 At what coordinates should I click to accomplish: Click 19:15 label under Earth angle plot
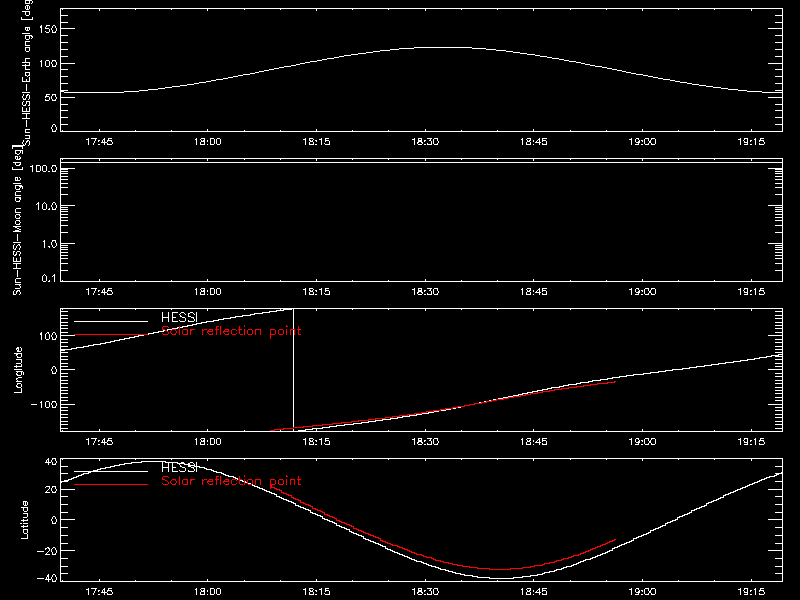[x=751, y=141]
